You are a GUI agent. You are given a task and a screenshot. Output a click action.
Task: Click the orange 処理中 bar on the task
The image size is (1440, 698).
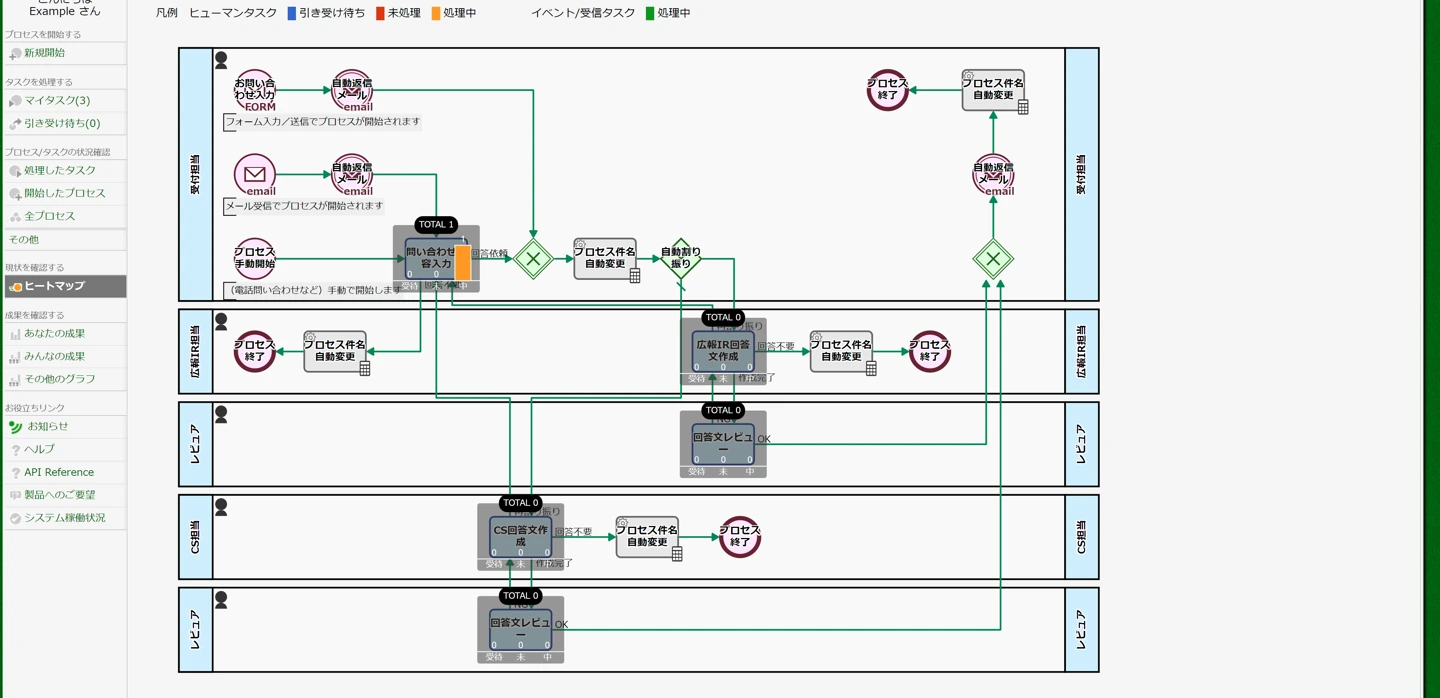coord(463,262)
